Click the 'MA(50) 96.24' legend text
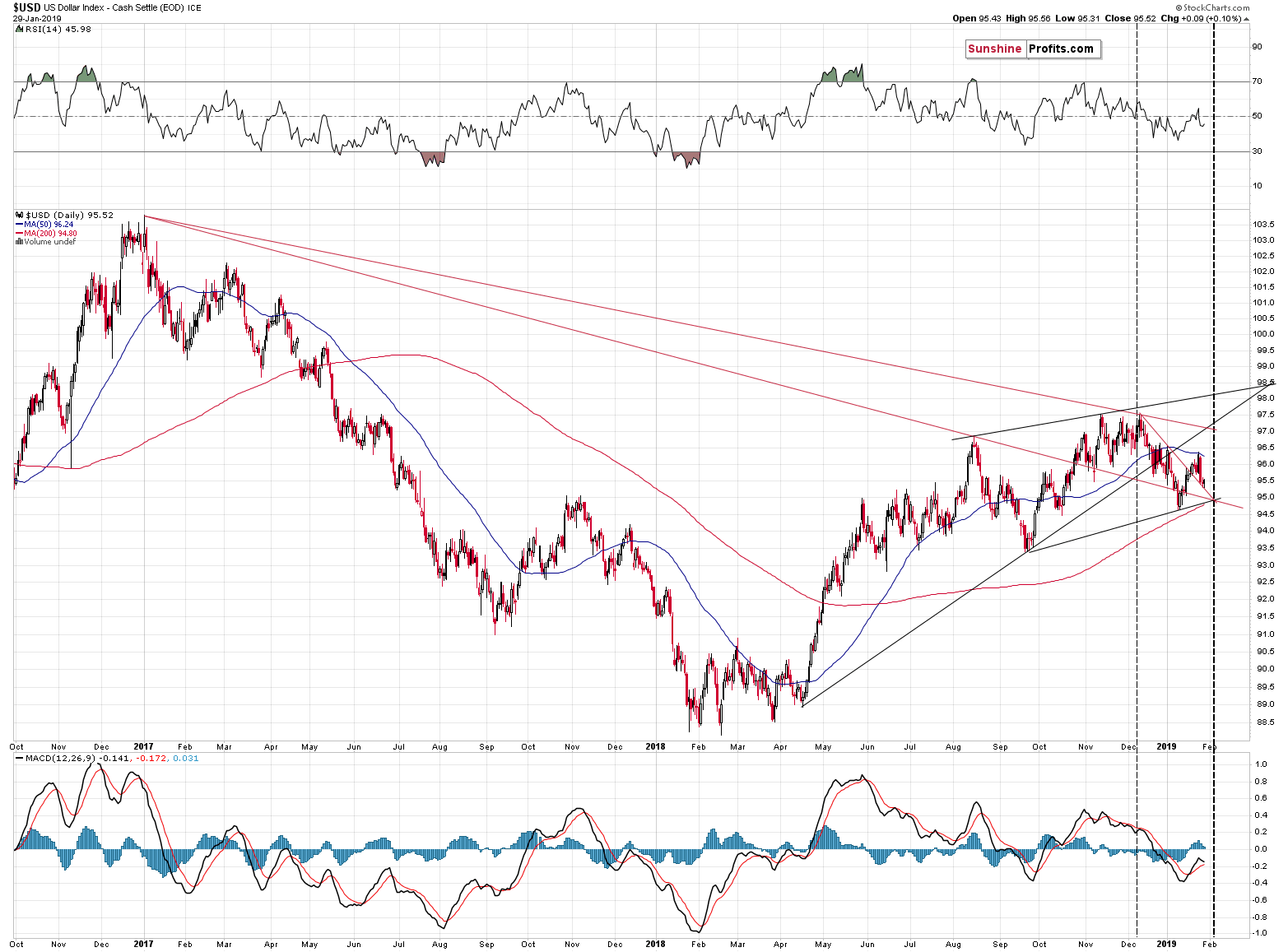This screenshot has width=1288, height=952. point(49,225)
